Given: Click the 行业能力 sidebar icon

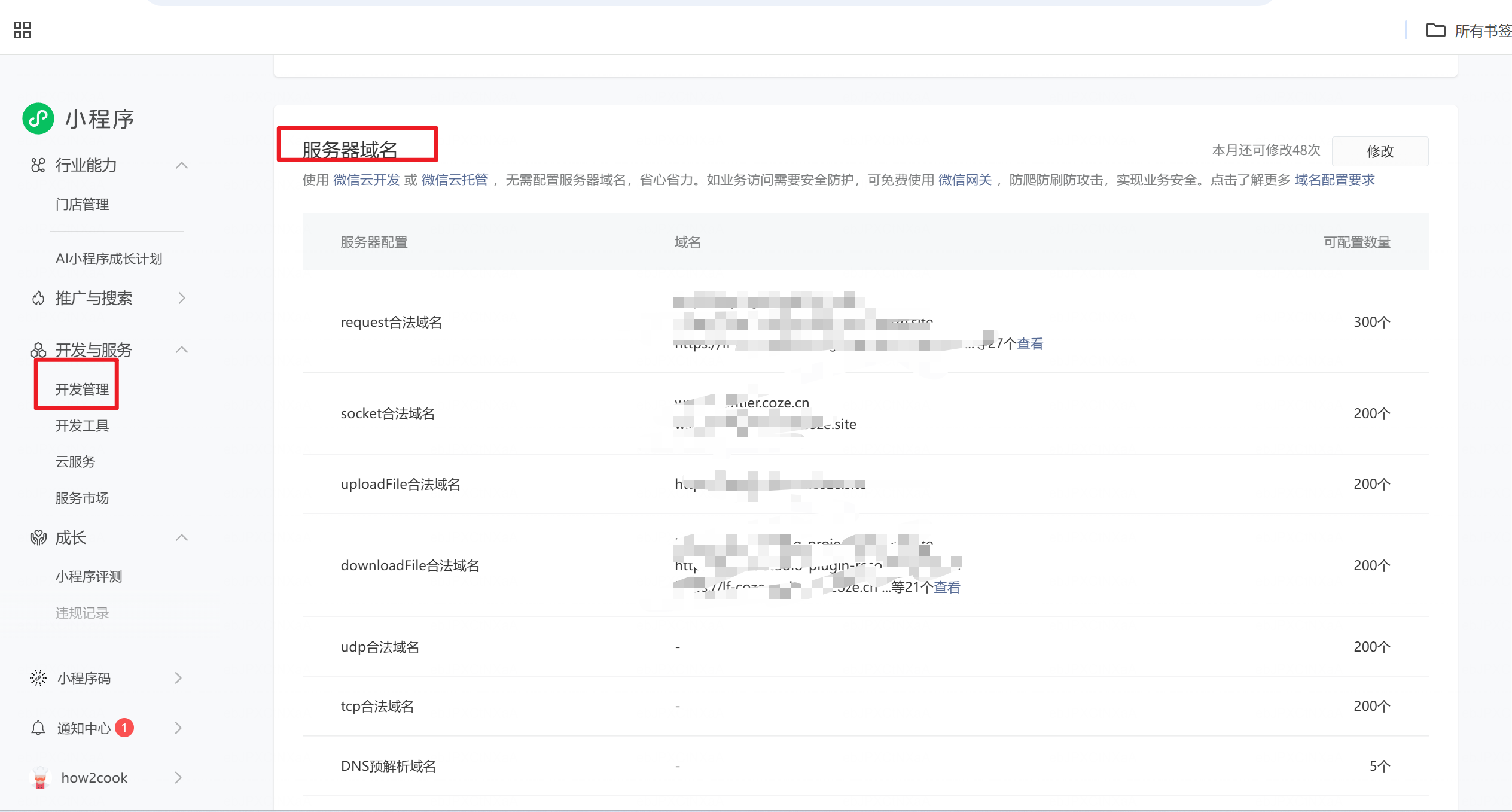Looking at the screenshot, I should pos(38,165).
